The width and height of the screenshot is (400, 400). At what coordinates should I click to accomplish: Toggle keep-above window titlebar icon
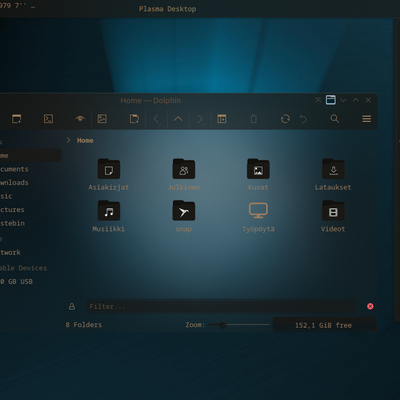point(318,100)
